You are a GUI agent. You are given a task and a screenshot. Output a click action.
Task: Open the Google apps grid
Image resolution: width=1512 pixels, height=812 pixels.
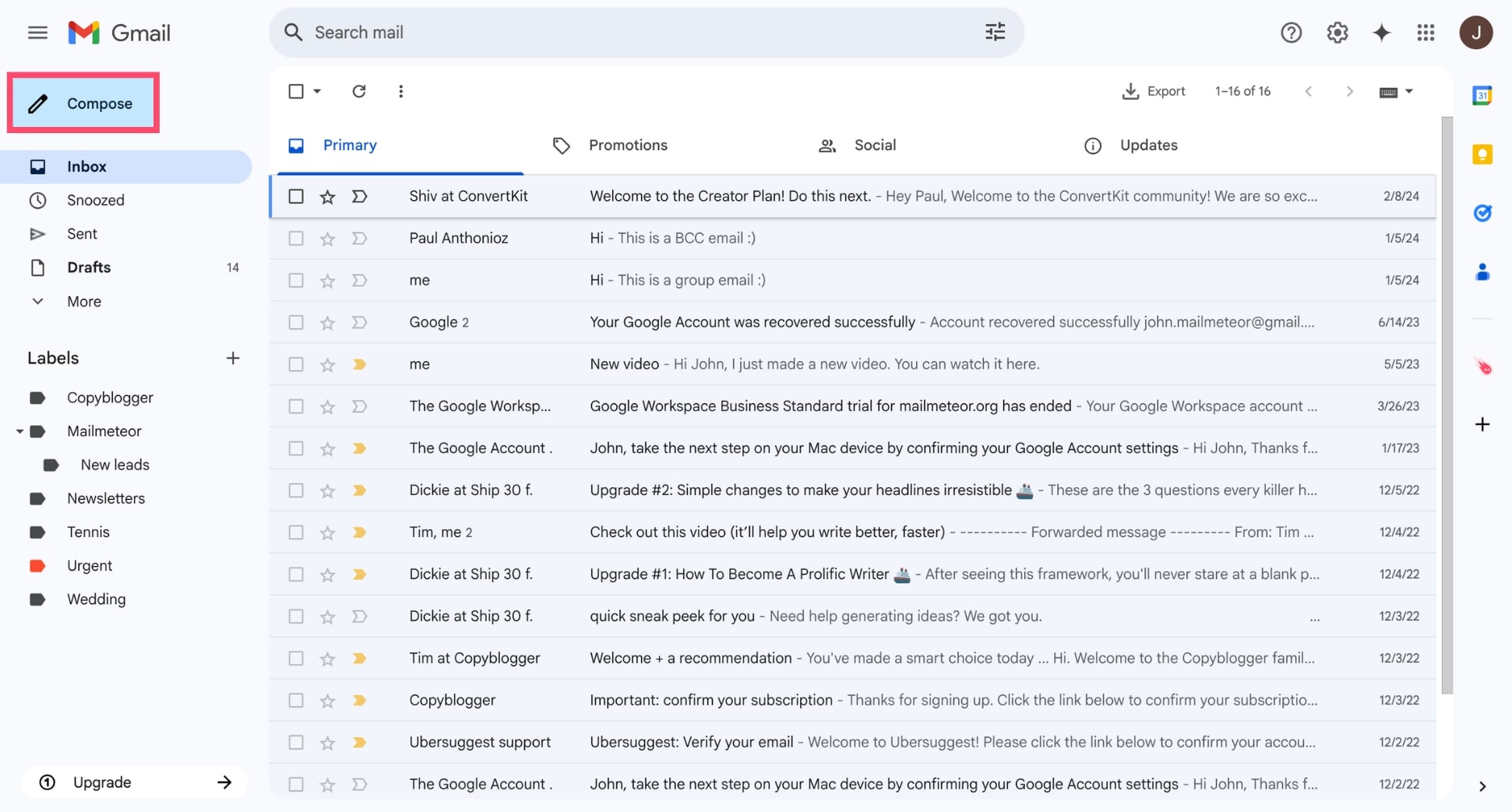click(x=1426, y=33)
